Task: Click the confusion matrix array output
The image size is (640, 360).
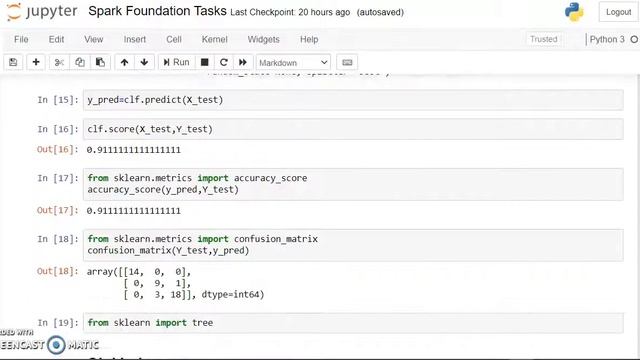Action: click(176, 283)
